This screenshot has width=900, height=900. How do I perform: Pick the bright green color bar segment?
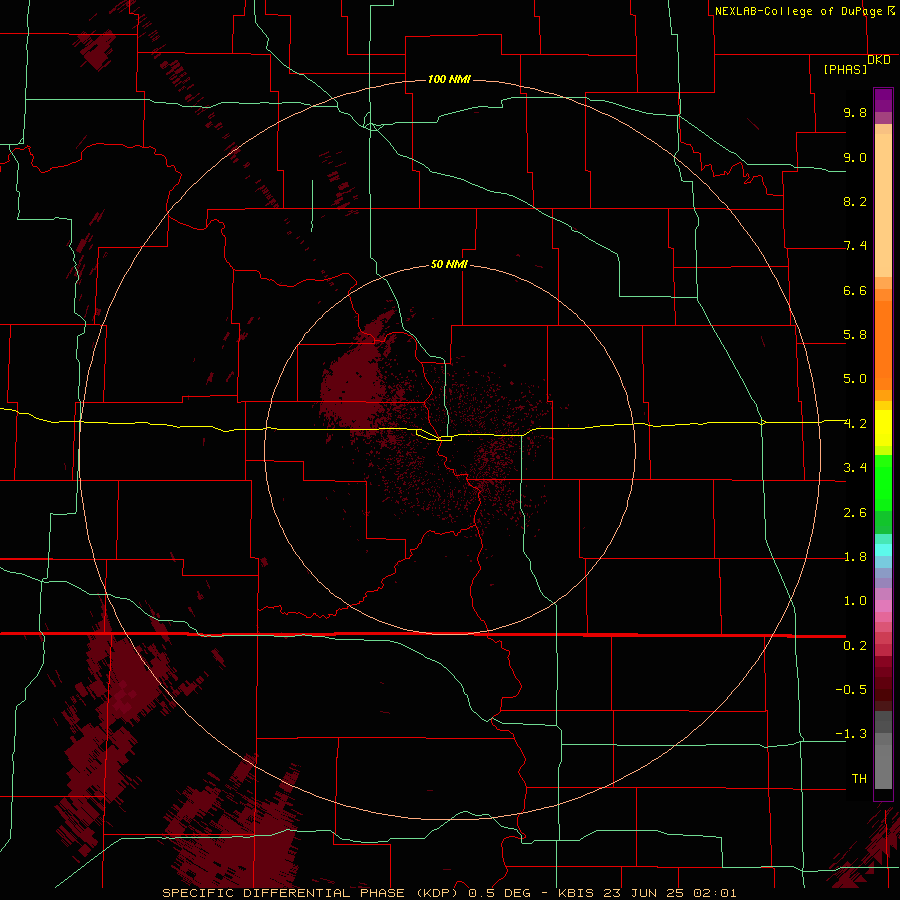point(883,482)
